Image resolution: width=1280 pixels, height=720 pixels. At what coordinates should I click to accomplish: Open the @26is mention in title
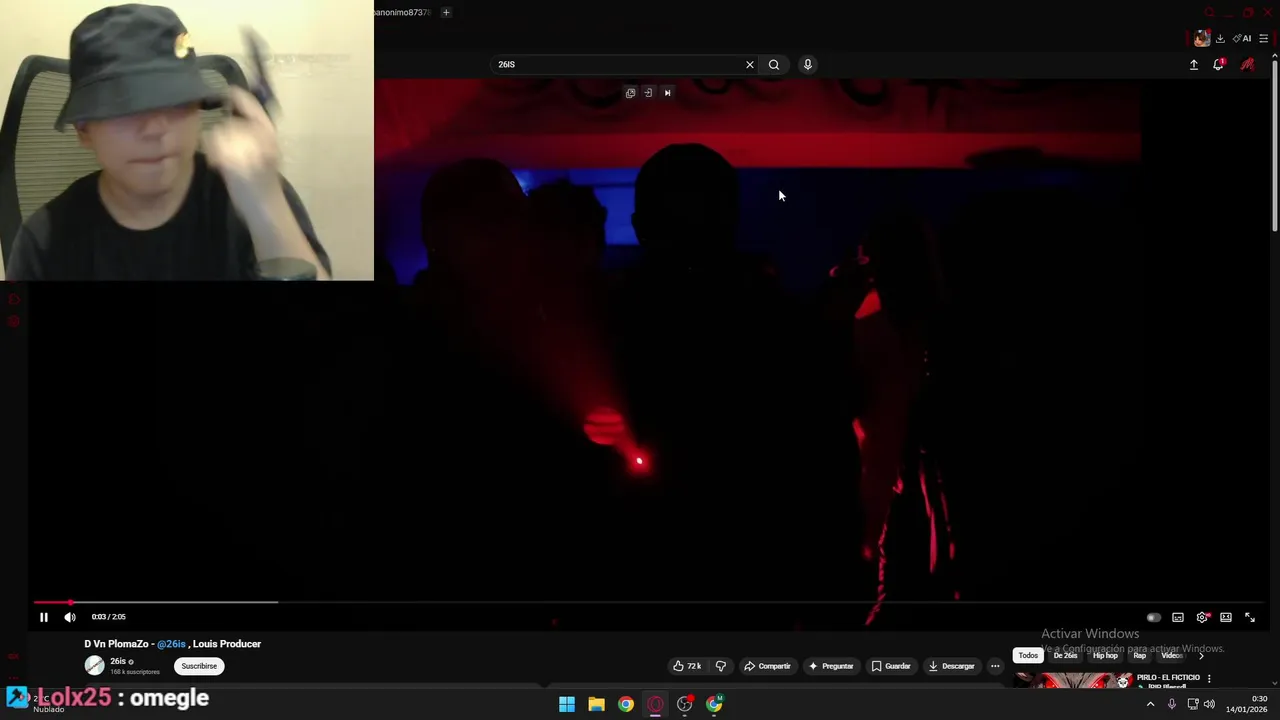(171, 644)
